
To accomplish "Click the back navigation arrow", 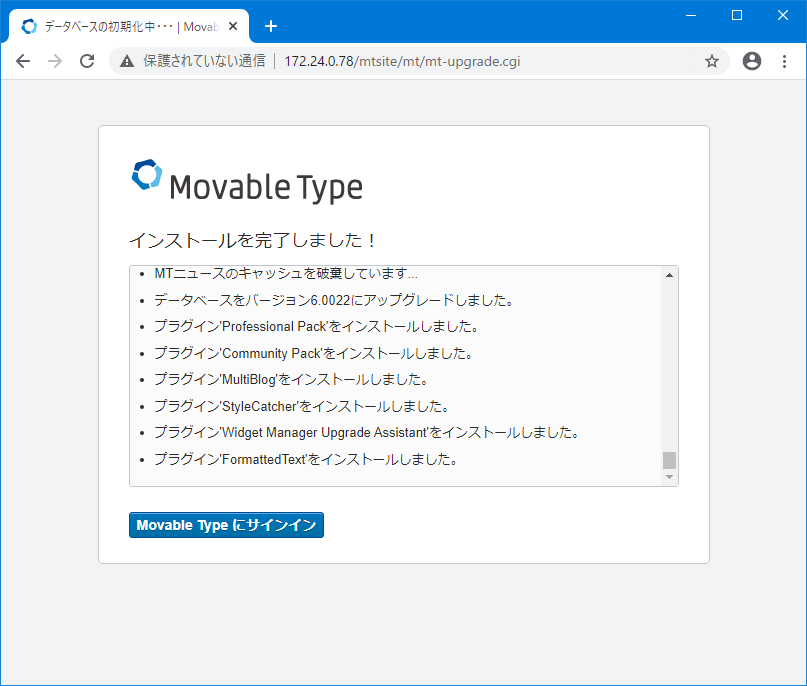I will [23, 61].
